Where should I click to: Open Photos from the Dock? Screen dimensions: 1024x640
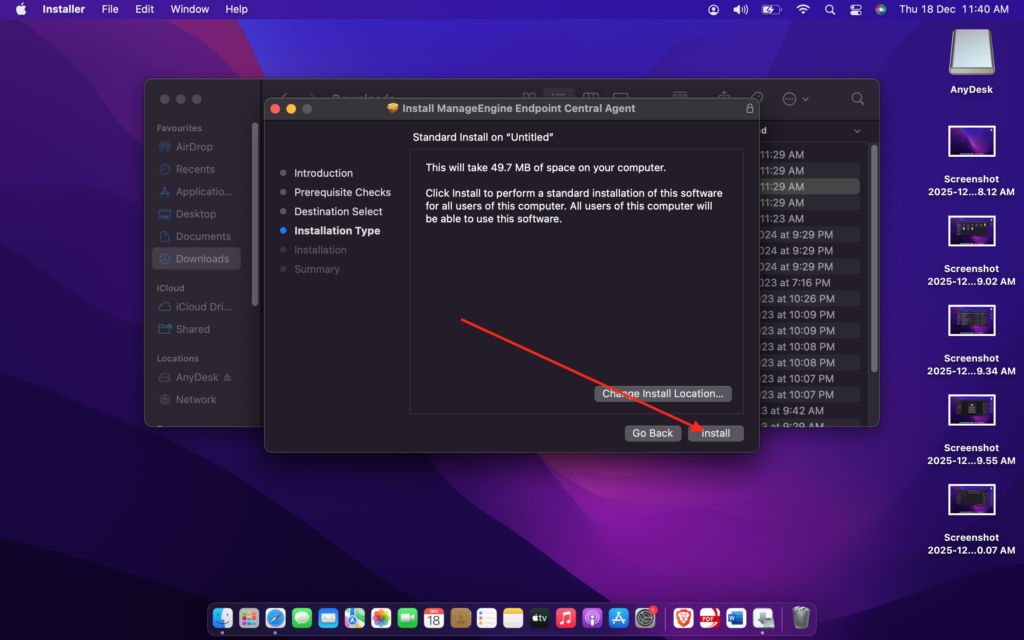(381, 618)
